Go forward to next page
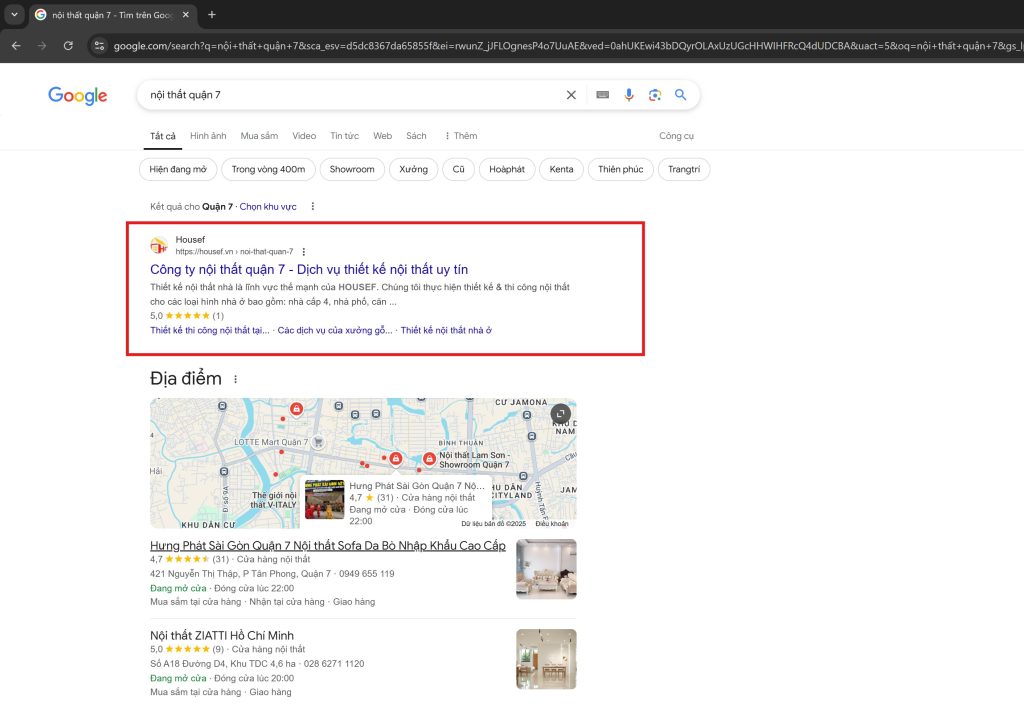Image resolution: width=1024 pixels, height=706 pixels. (42, 46)
